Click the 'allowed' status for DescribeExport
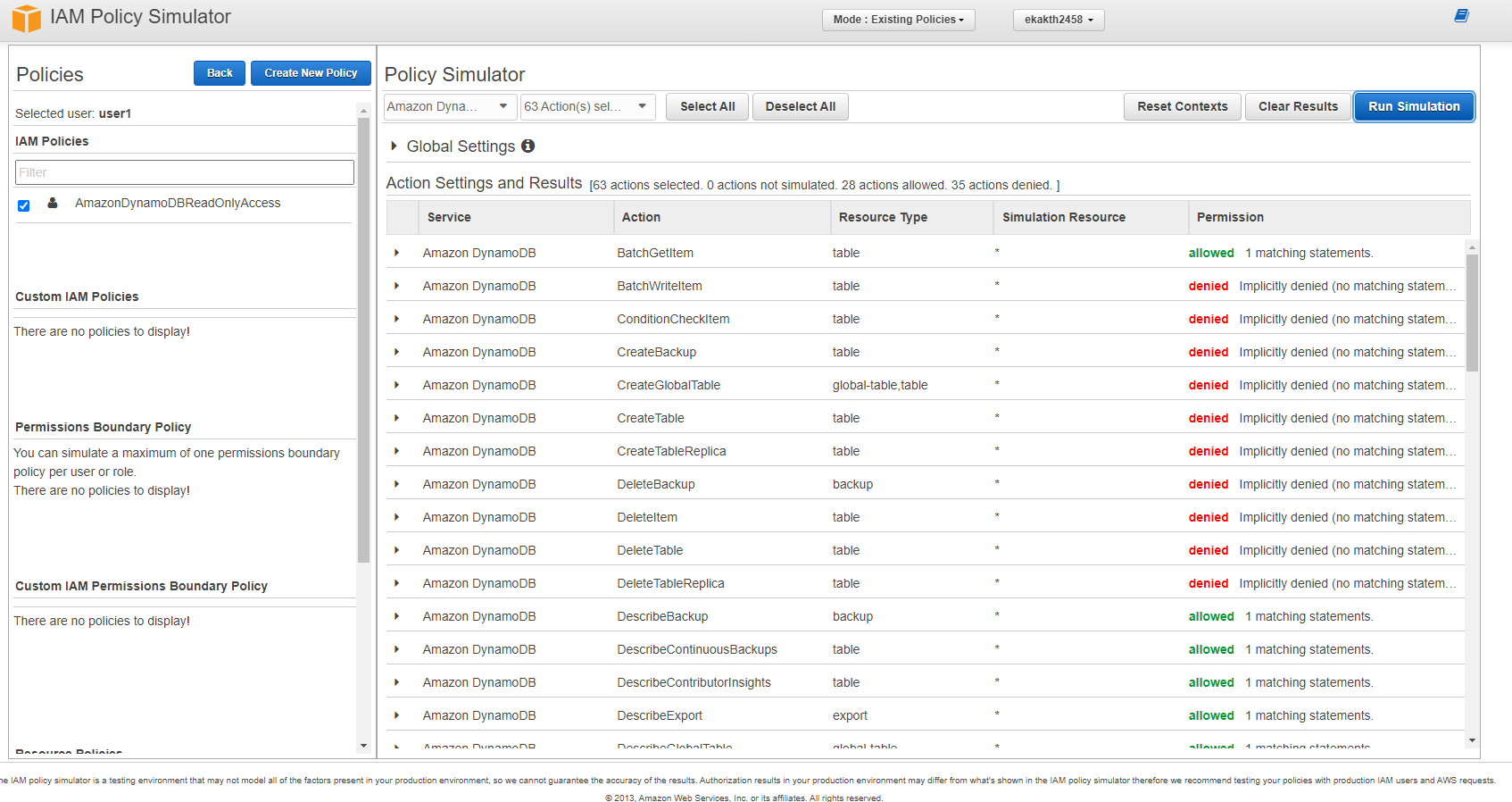 click(1211, 715)
